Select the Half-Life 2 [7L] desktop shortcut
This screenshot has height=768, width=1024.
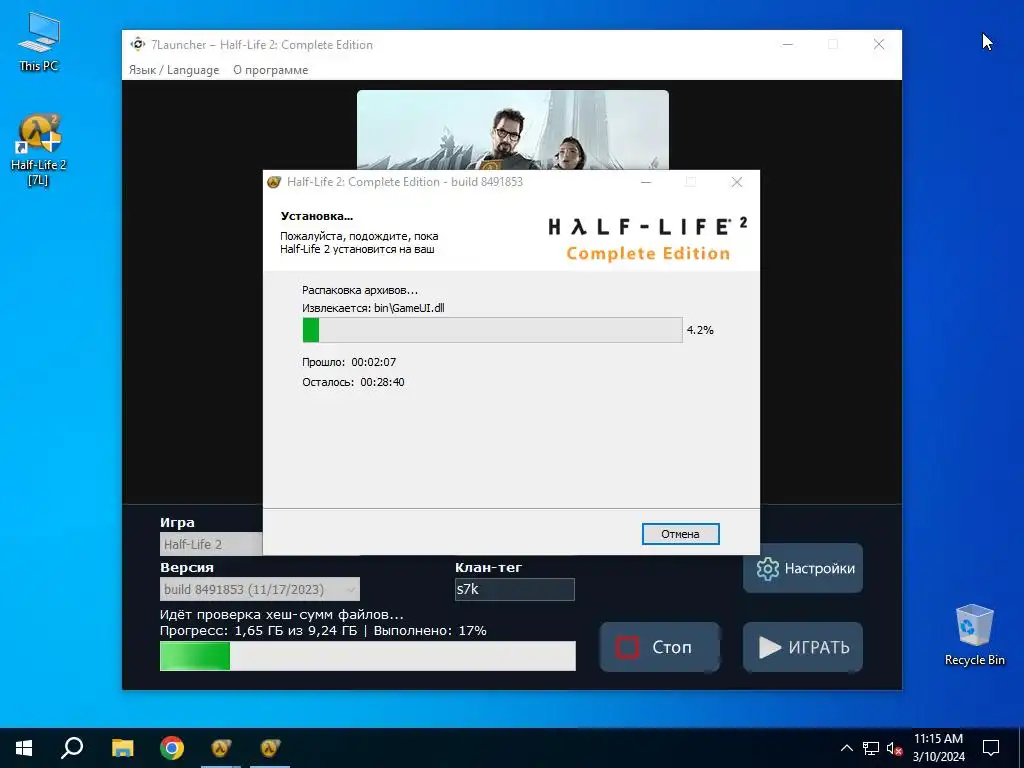point(39,150)
